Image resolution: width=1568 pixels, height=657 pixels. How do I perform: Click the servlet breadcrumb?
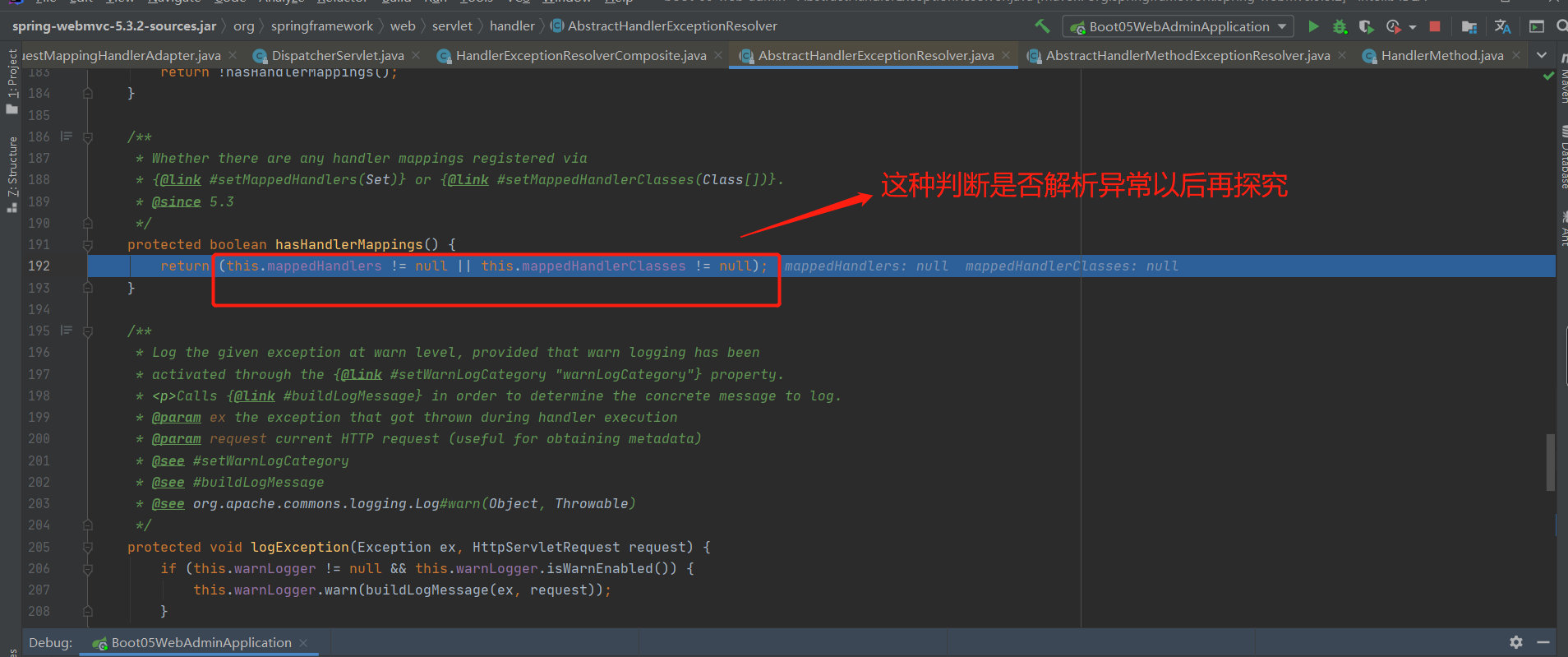point(452,26)
